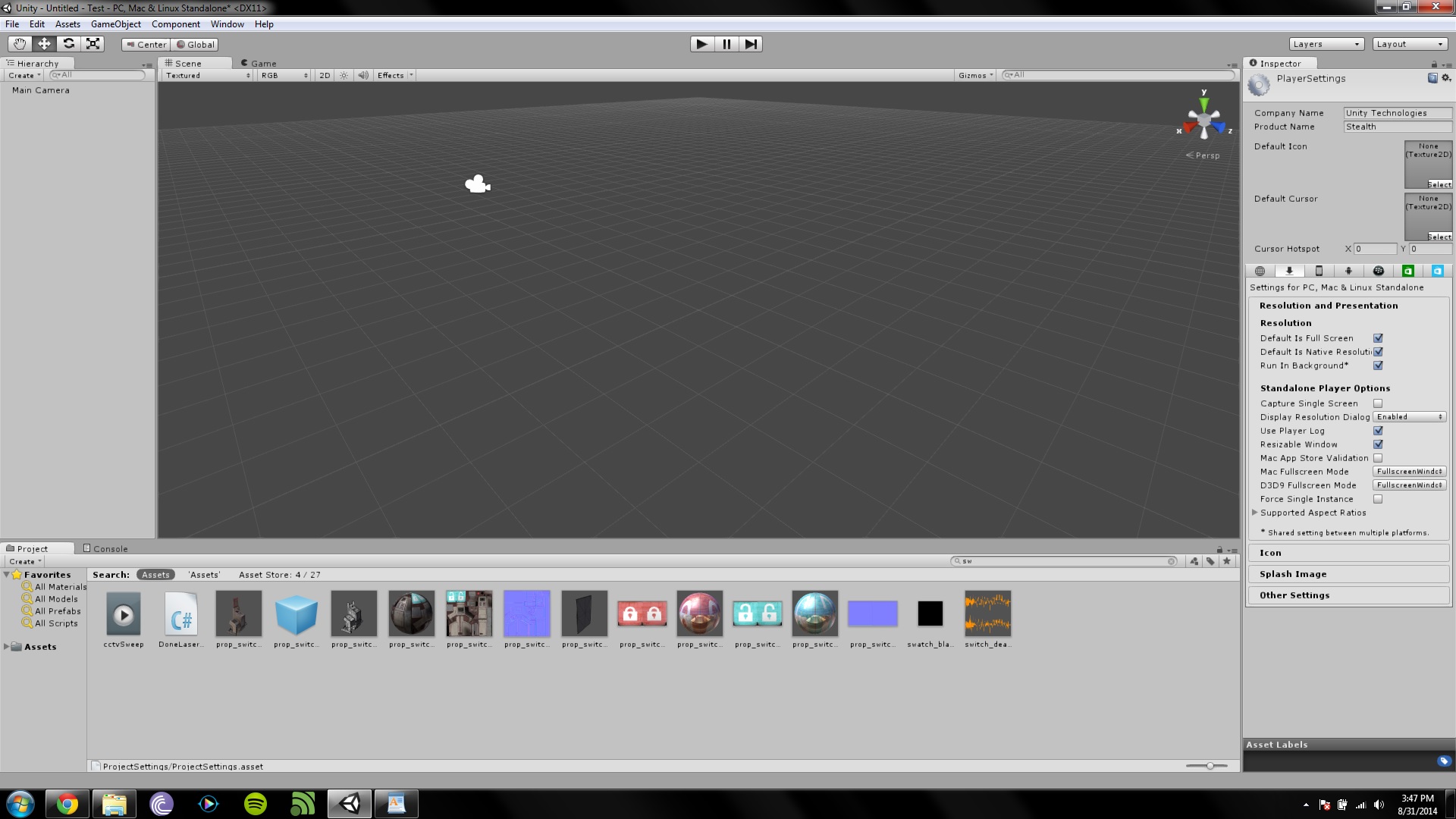Toggle the 2D scene view button

pos(324,75)
